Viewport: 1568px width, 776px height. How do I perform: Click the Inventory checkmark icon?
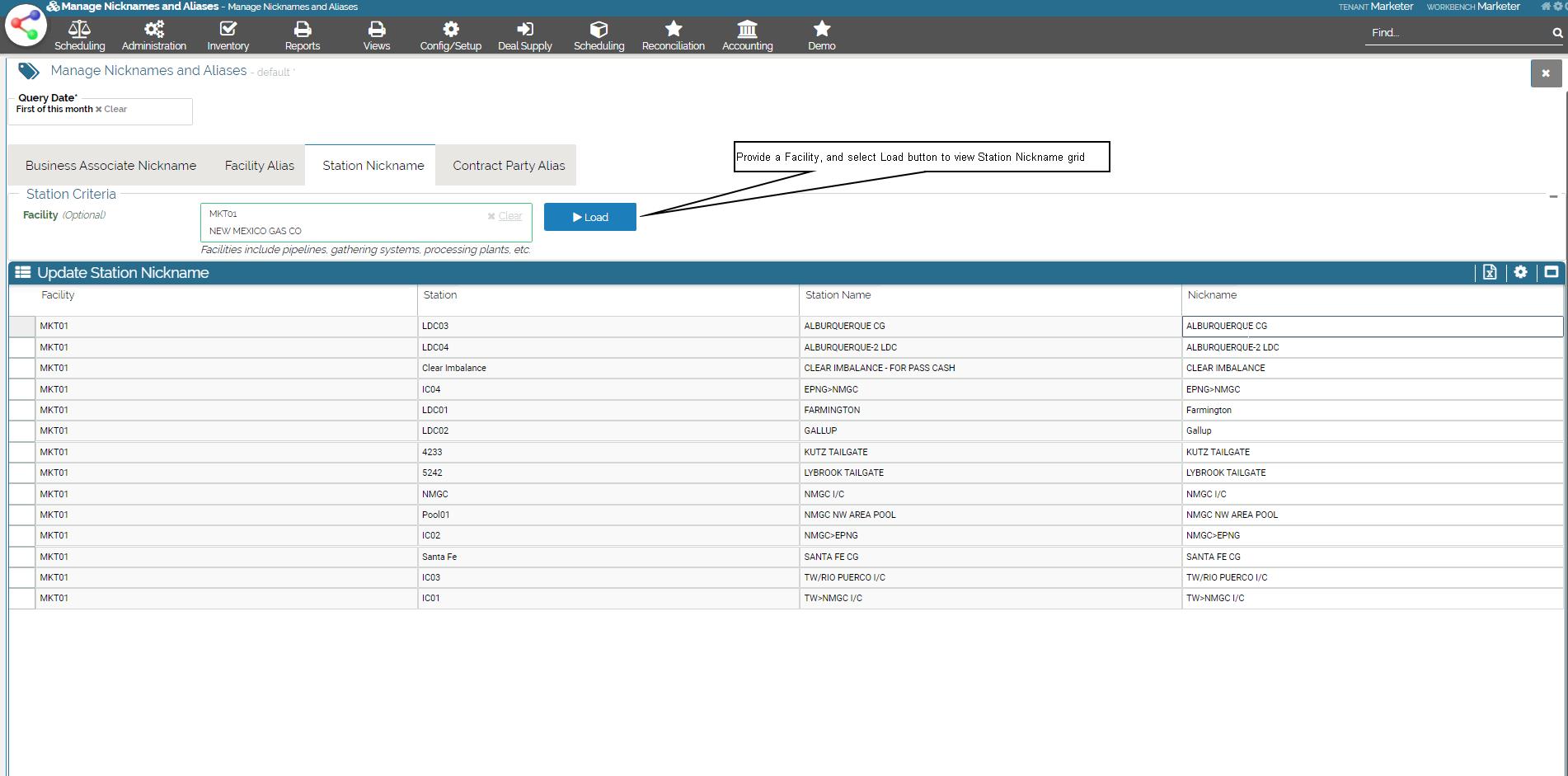228,31
